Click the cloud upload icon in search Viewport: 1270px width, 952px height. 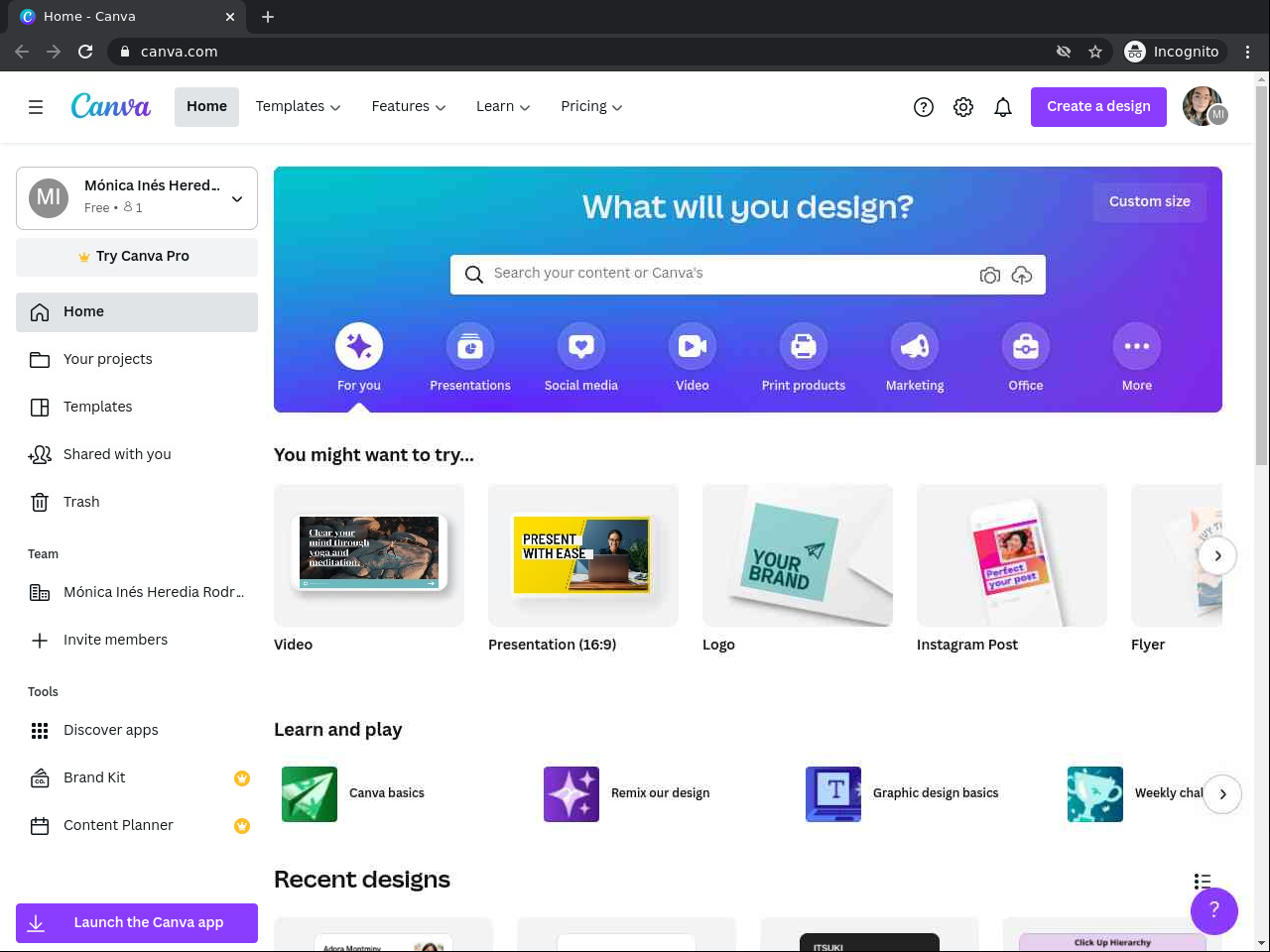point(1022,275)
